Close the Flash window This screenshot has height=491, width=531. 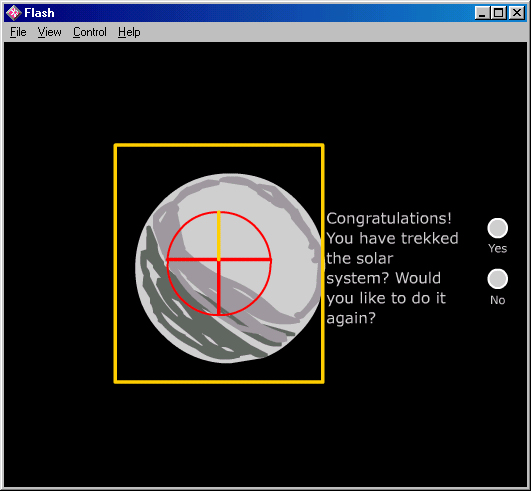(517, 13)
